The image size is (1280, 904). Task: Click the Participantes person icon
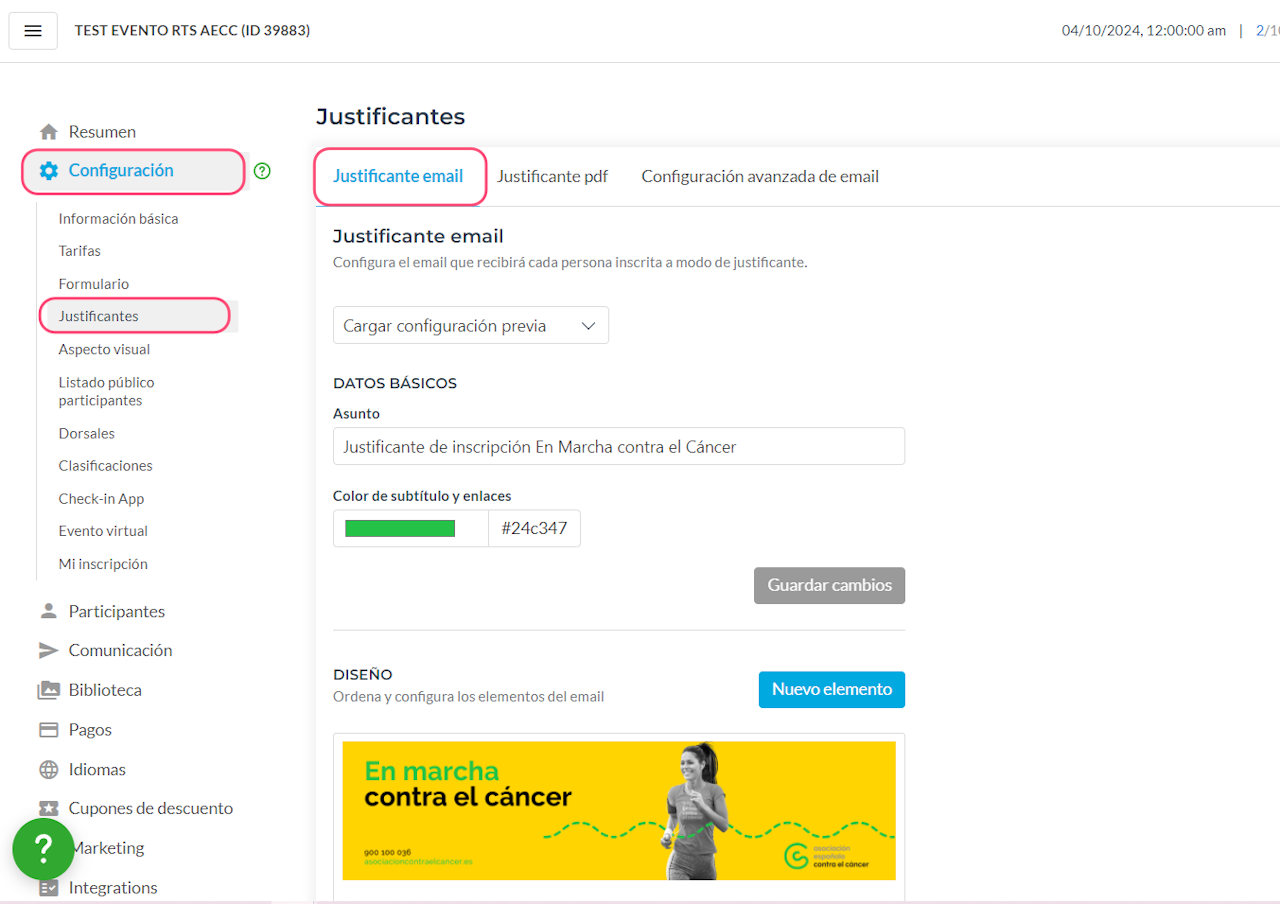coord(48,611)
